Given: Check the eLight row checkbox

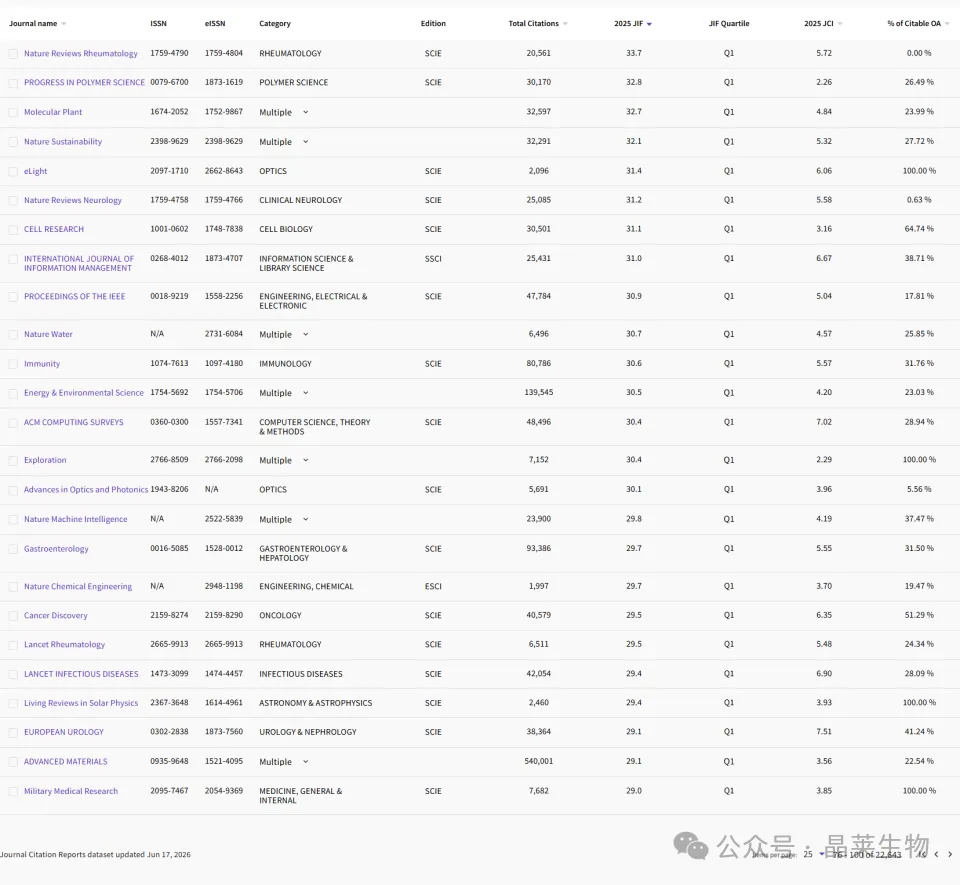Looking at the screenshot, I should 13,172.
